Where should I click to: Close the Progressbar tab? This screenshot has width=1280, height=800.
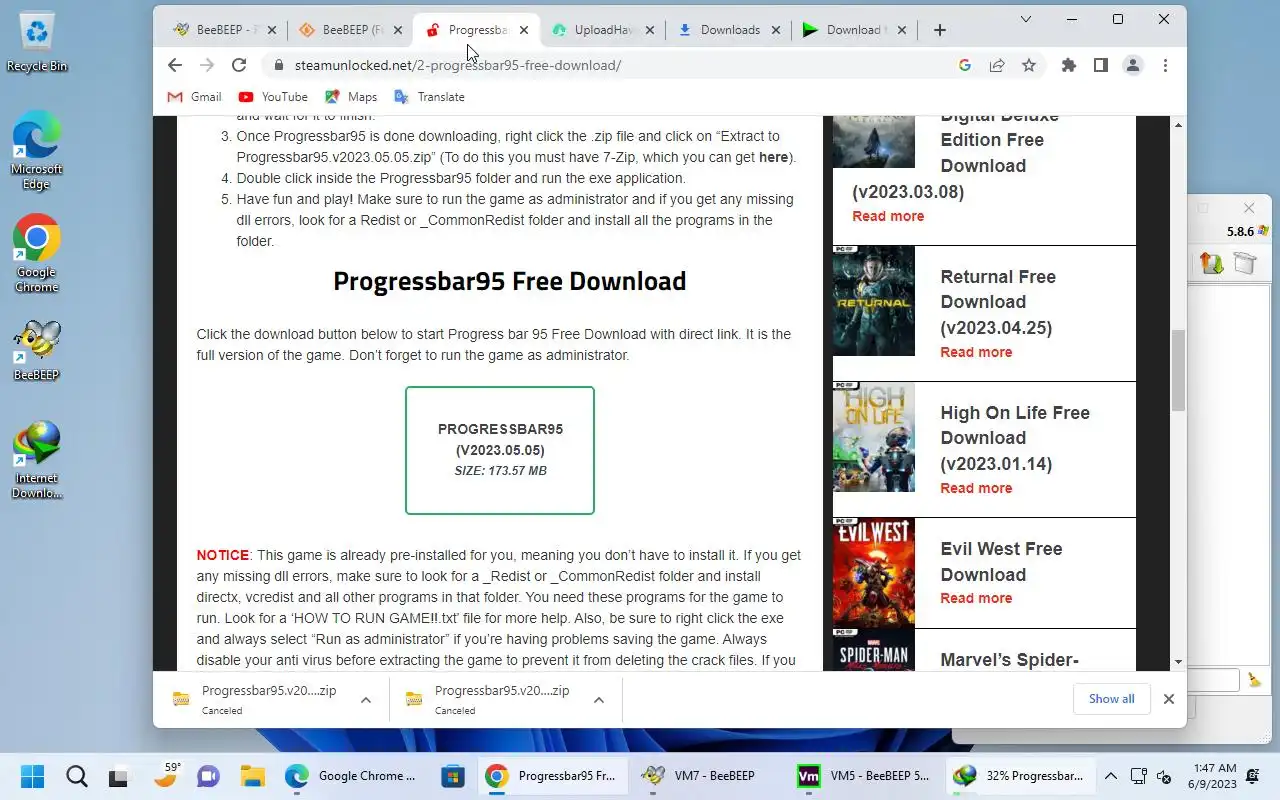(524, 30)
